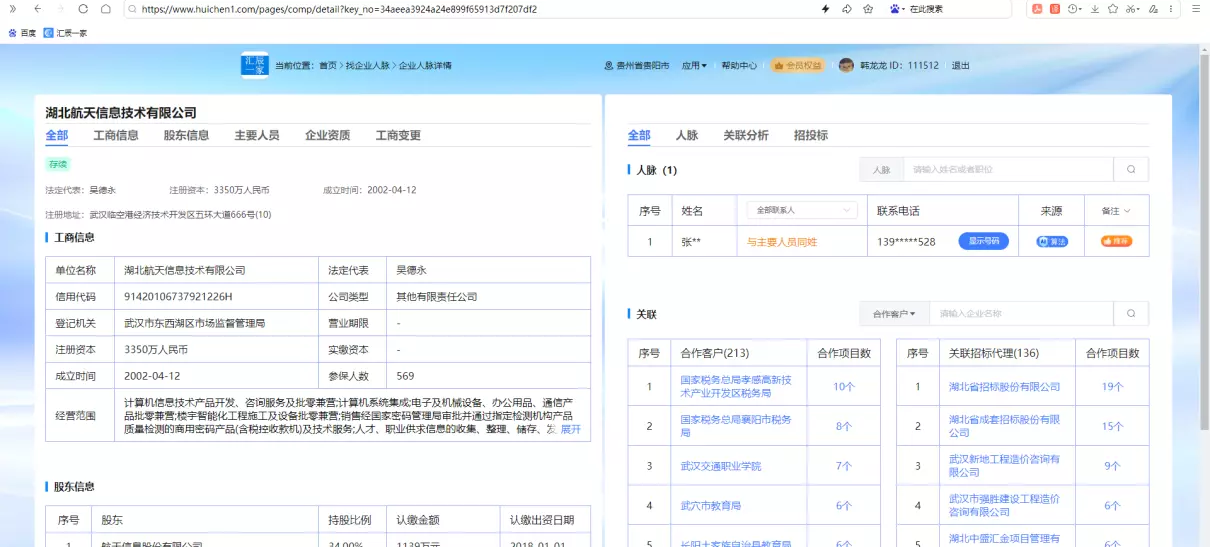This screenshot has height=547, width=1210.
Task: Switch to 企业资质 tab
Action: (328, 135)
